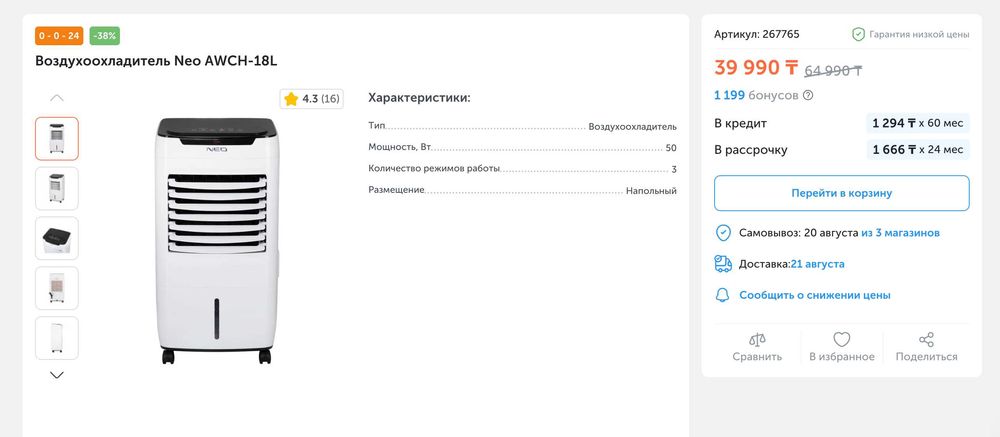
Task: Open the "из 3 магазинов" pickup link
Action: tap(900, 233)
